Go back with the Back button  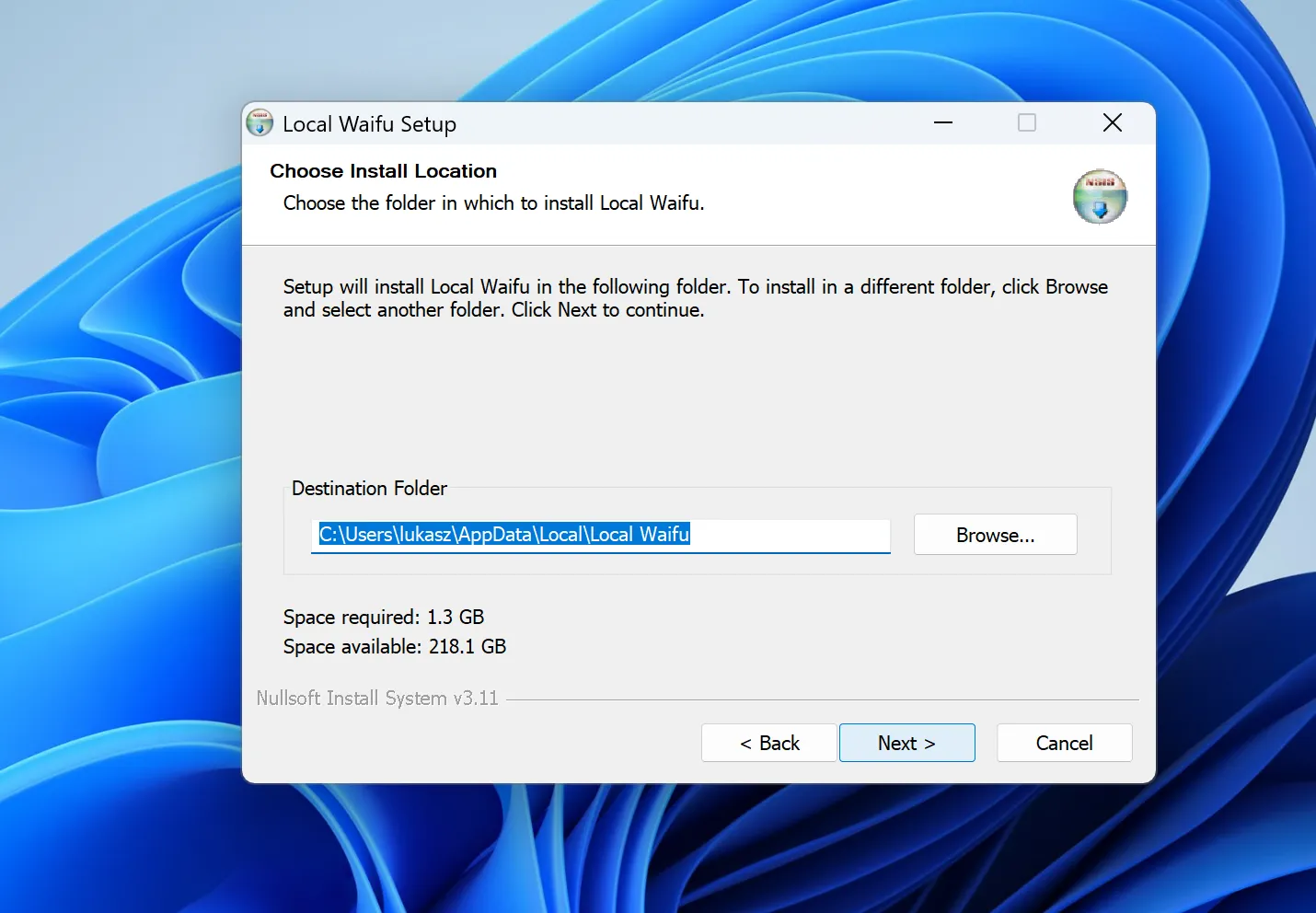coord(769,743)
